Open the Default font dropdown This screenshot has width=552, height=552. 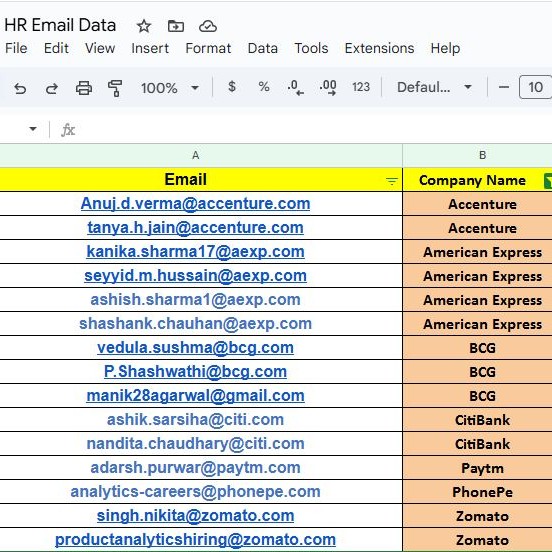click(x=434, y=87)
